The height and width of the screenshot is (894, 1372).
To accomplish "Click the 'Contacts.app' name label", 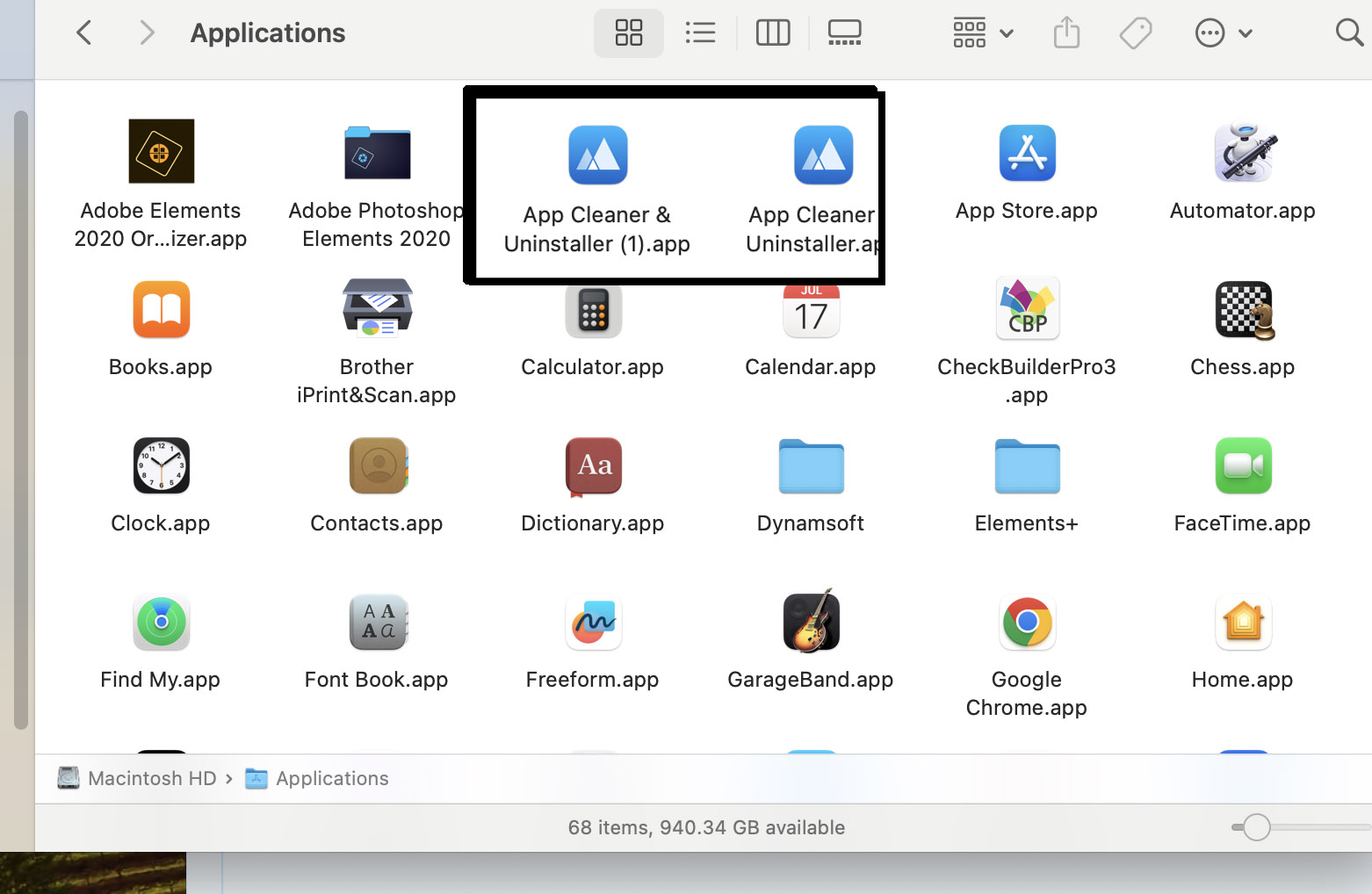I will pos(376,523).
